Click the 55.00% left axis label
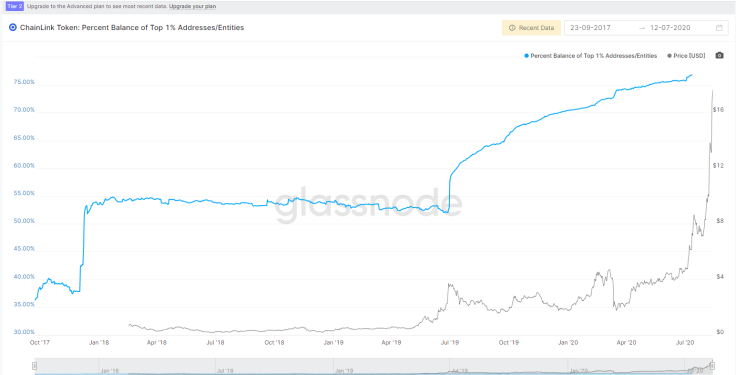Viewport: 736px width, 375px height. pyautogui.click(x=24, y=193)
